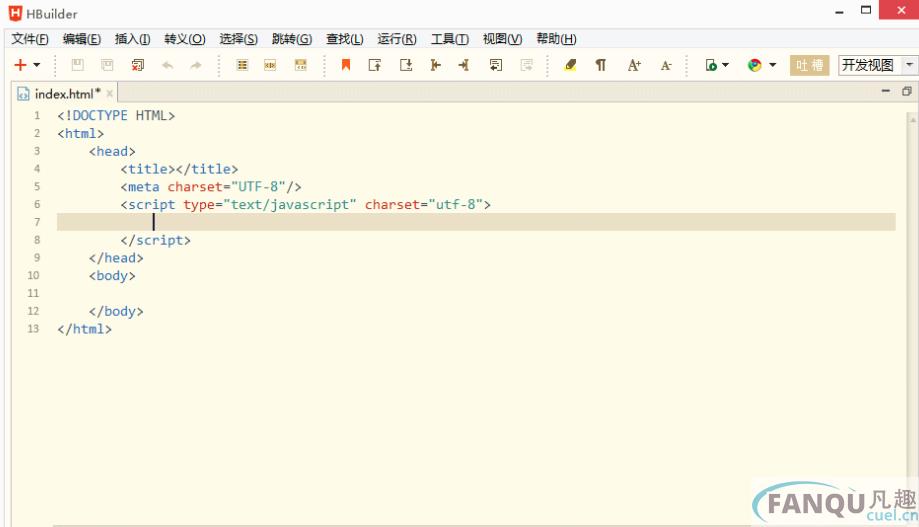Click the green run-in-browser page icon
919x527 pixels.
click(711, 65)
